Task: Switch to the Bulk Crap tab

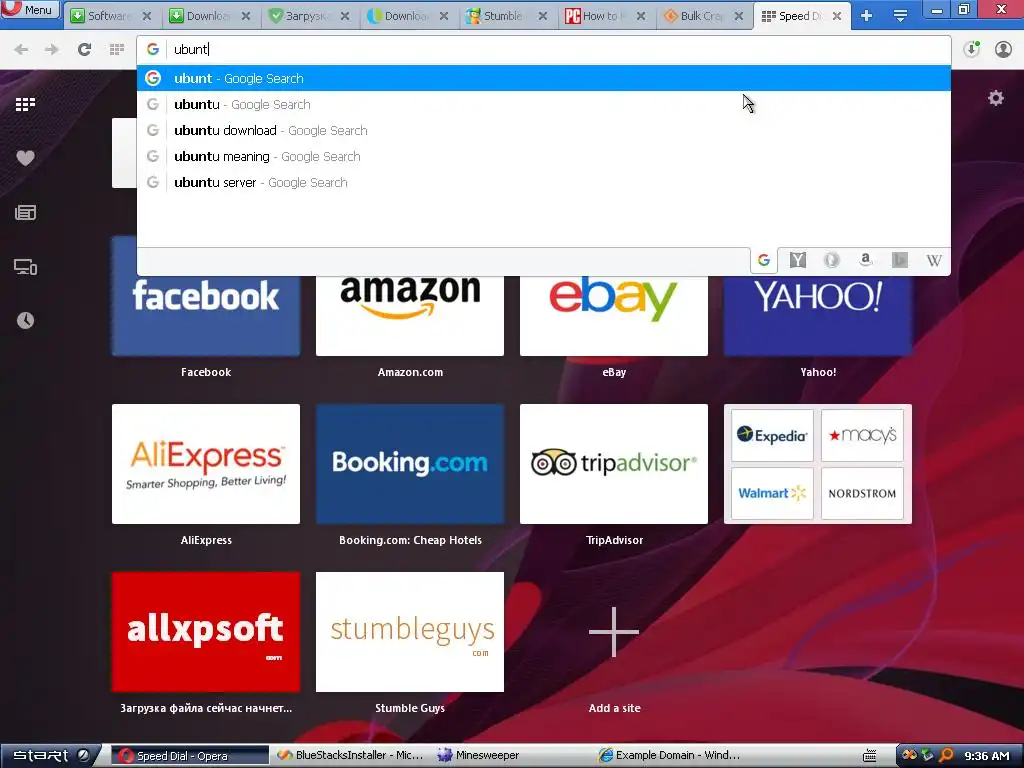Action: (x=704, y=16)
